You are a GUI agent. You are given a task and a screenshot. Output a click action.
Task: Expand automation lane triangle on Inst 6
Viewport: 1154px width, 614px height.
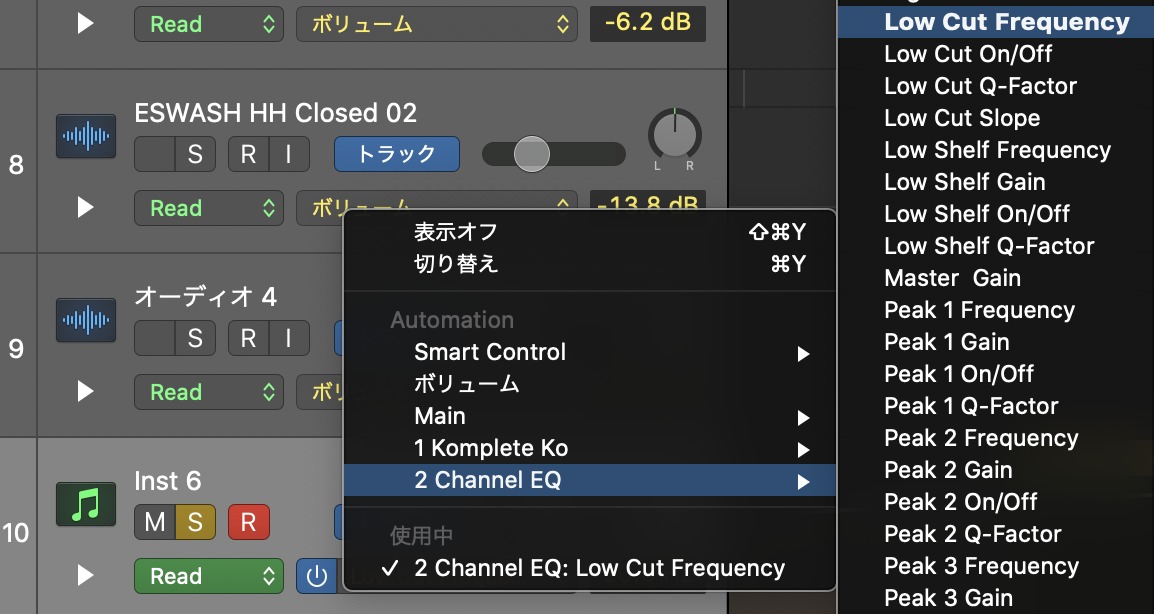point(86,576)
